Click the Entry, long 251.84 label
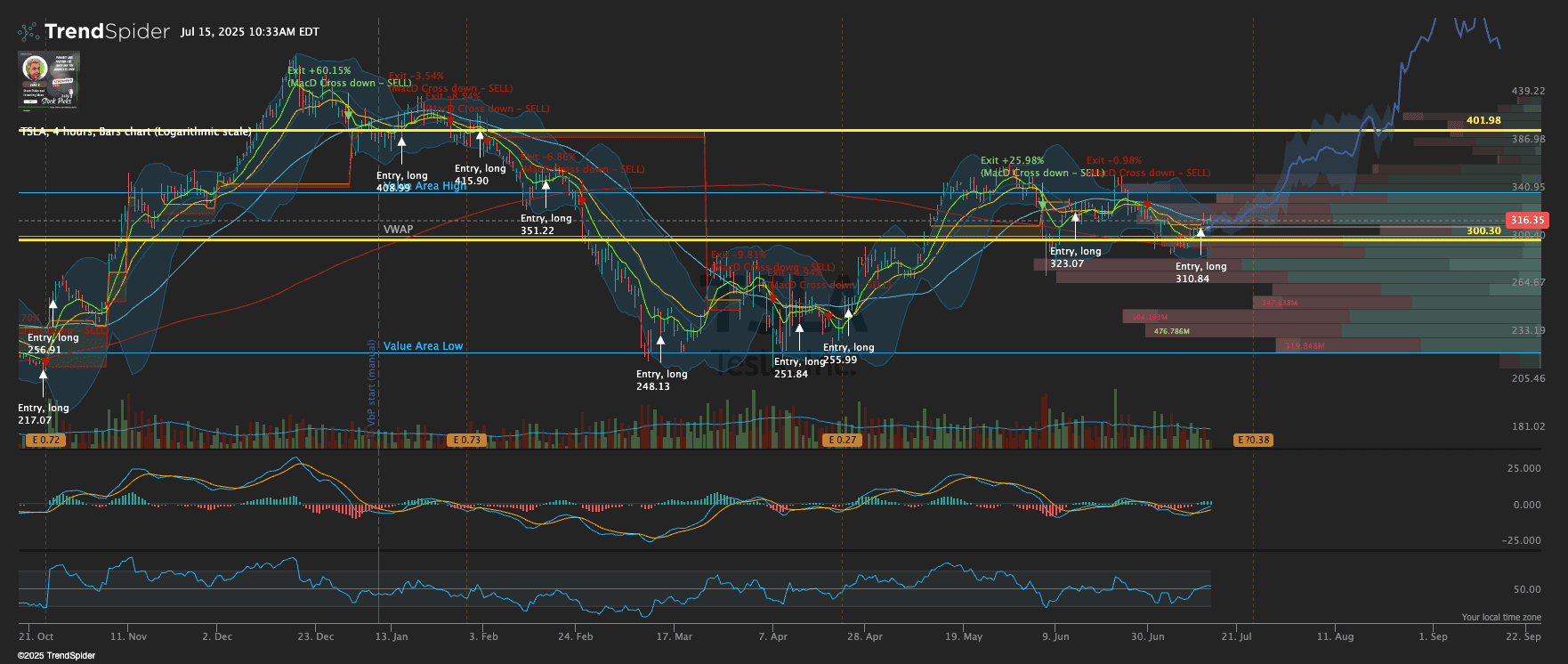The image size is (1568, 664). pos(798,368)
